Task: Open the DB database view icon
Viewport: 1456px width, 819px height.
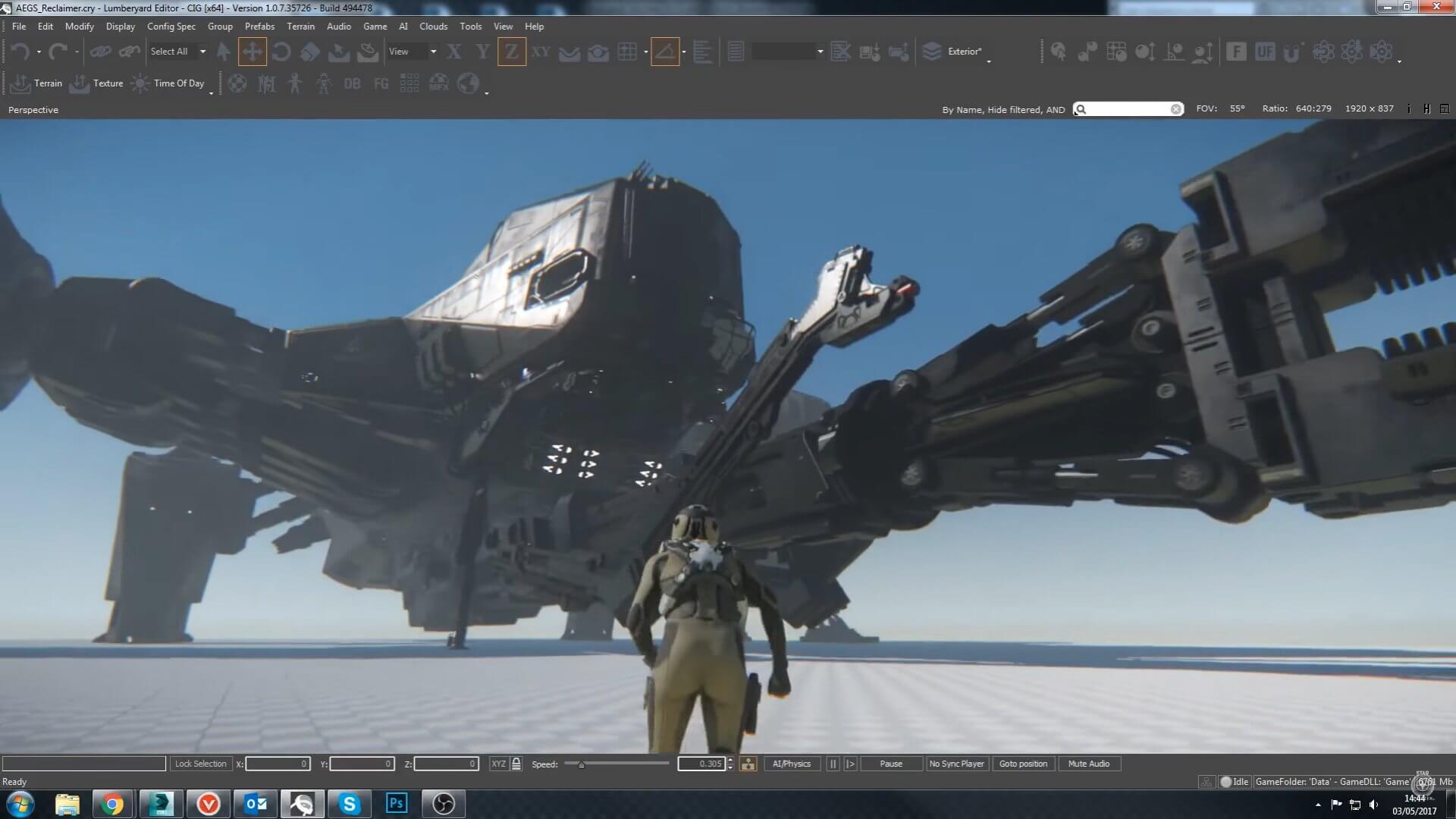Action: click(x=352, y=83)
